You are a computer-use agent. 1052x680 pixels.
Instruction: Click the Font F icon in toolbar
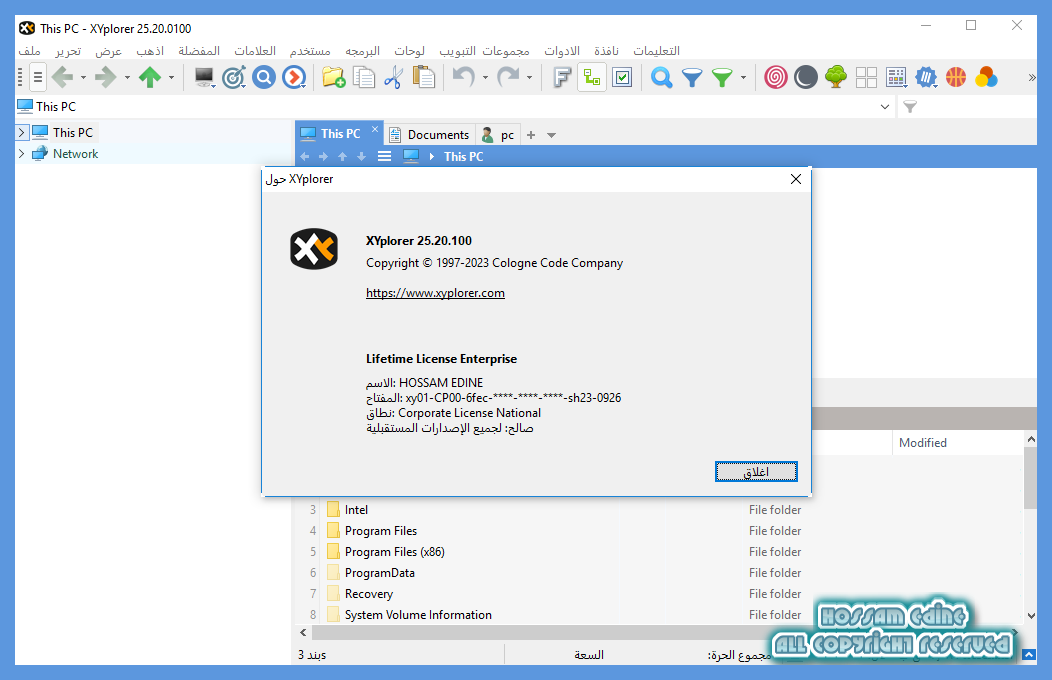click(562, 77)
